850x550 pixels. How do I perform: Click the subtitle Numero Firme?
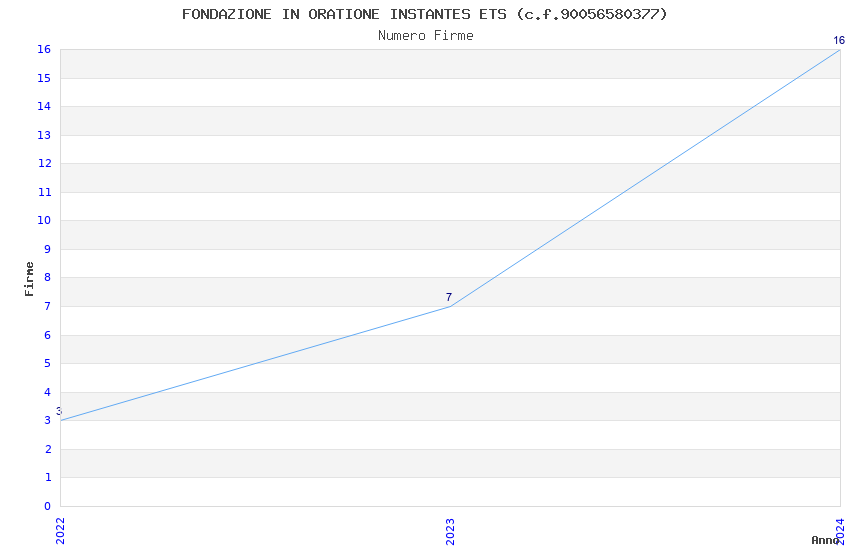(x=426, y=36)
